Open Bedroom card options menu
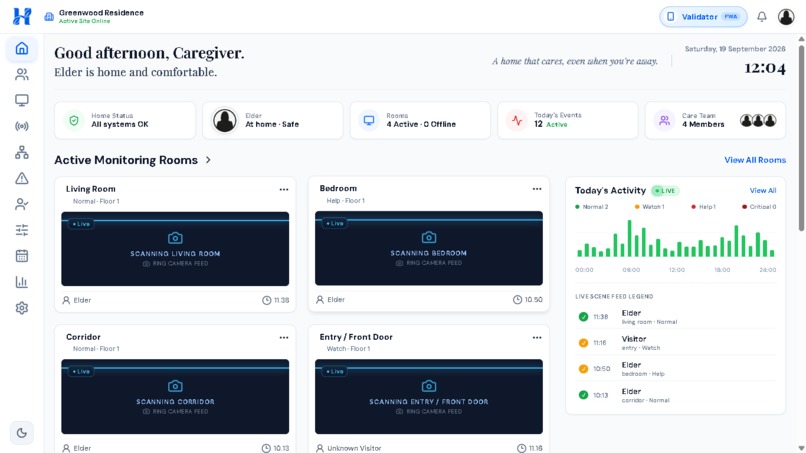The image size is (806, 453). (537, 189)
